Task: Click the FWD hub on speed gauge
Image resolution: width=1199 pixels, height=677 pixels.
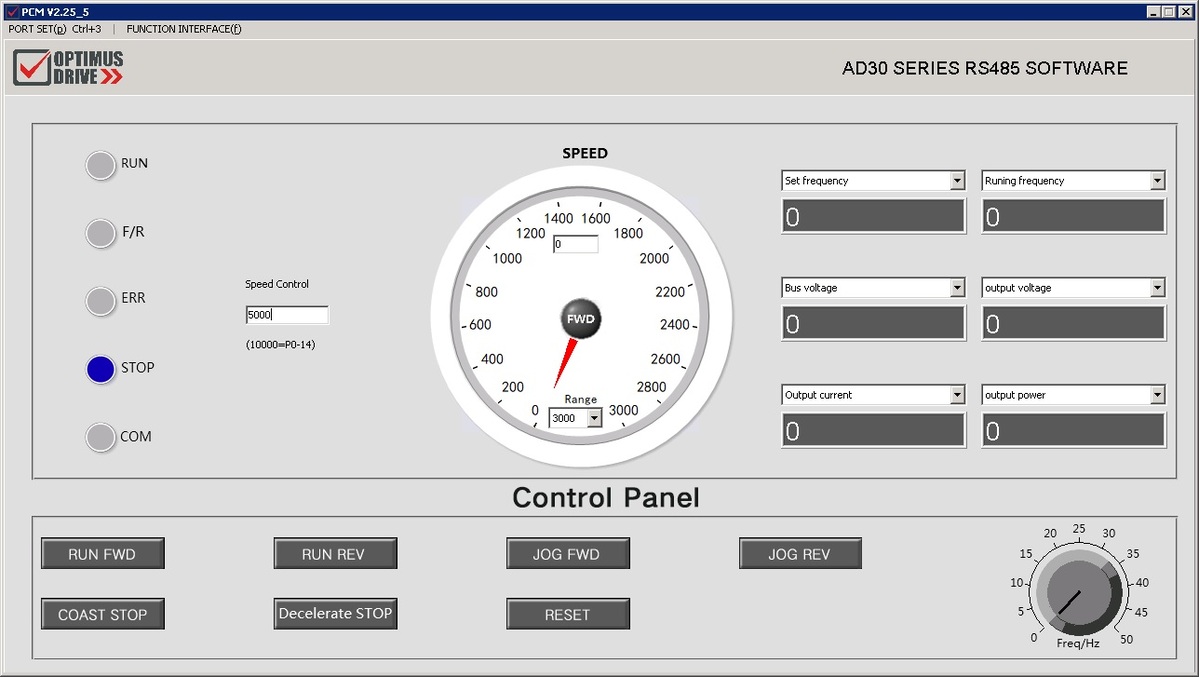Action: (x=581, y=318)
